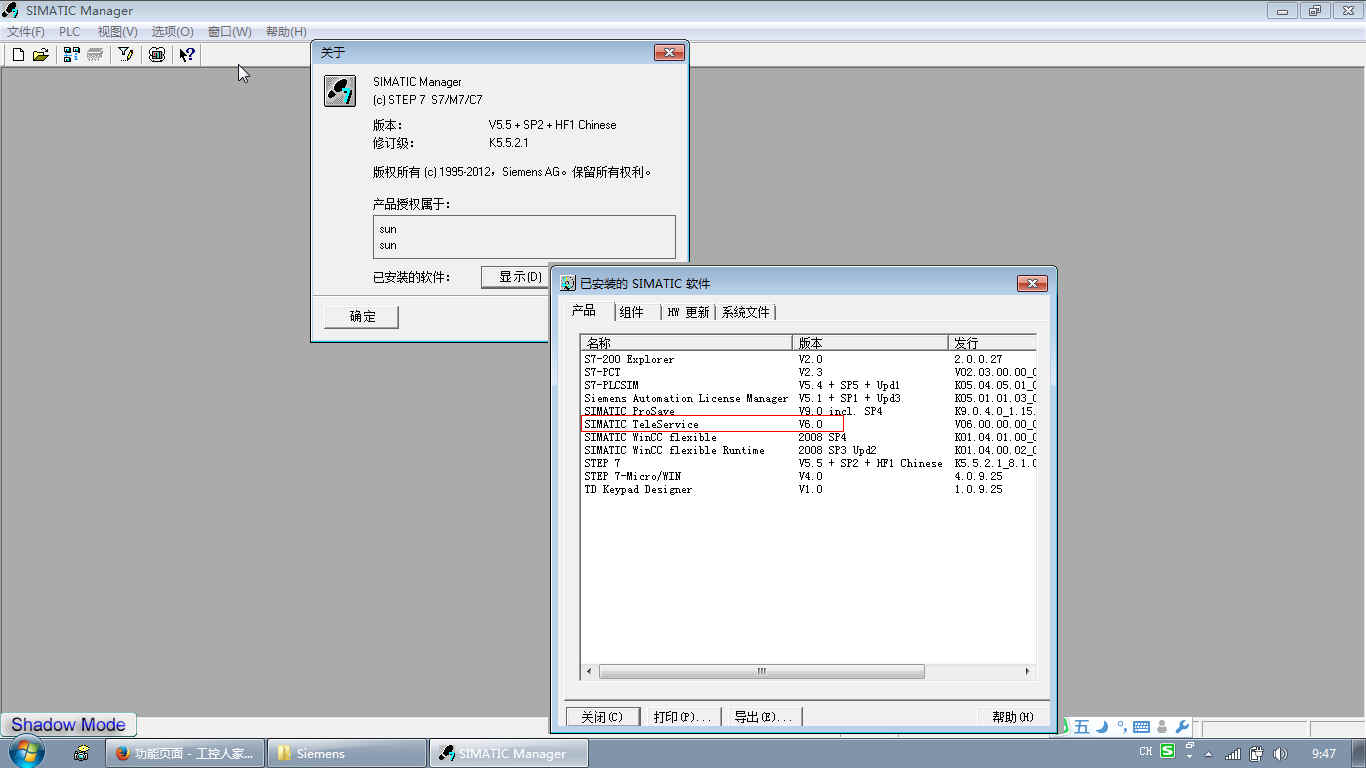The height and width of the screenshot is (768, 1366).
Task: Click the filter edit toolbar icon
Action: 126,55
